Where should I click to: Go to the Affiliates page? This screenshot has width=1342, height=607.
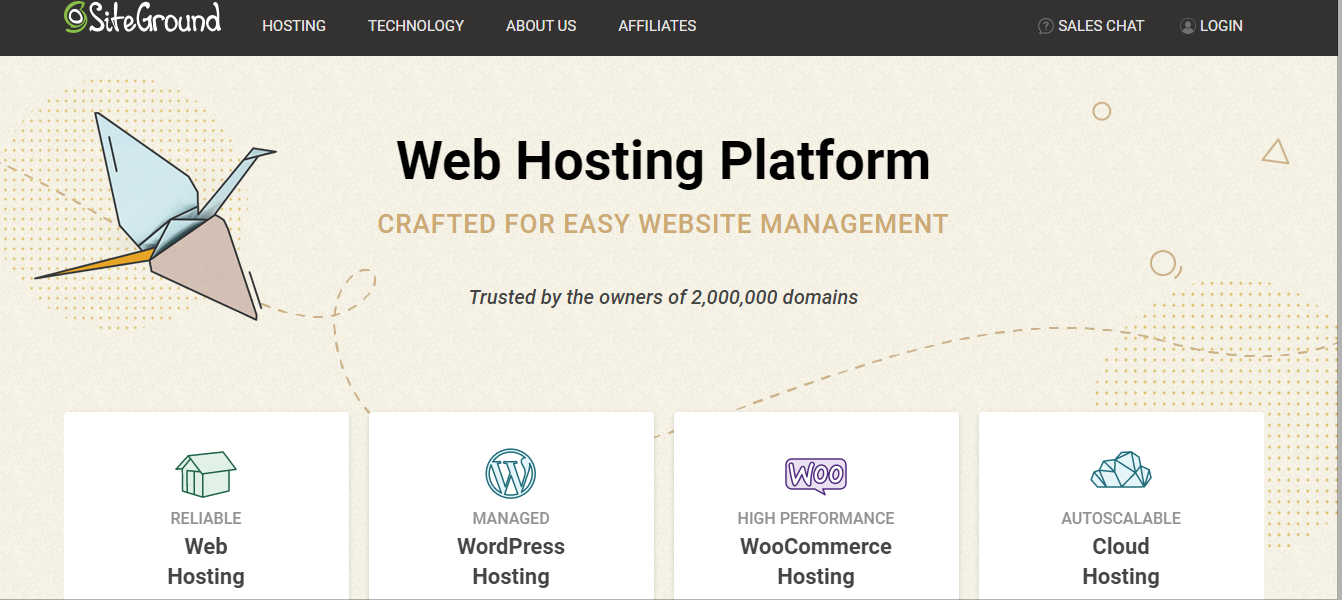coord(657,26)
